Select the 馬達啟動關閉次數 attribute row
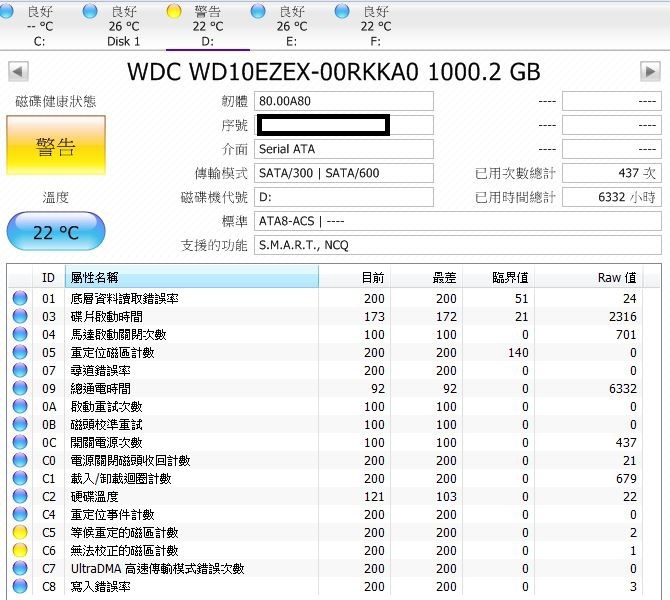Viewport: 670px width, 600px height. pyautogui.click(x=325, y=334)
